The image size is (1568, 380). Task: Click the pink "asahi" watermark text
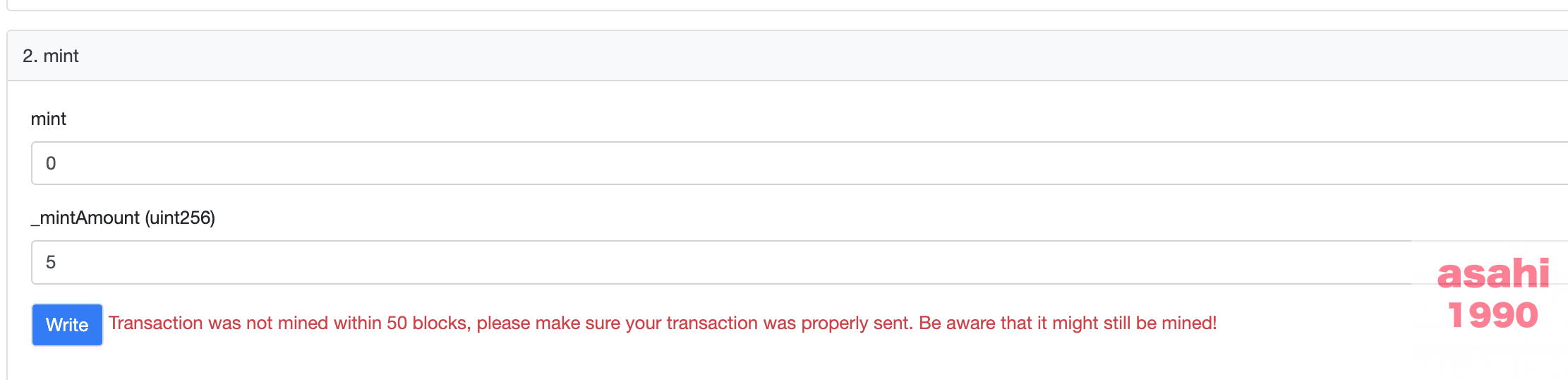(1493, 273)
